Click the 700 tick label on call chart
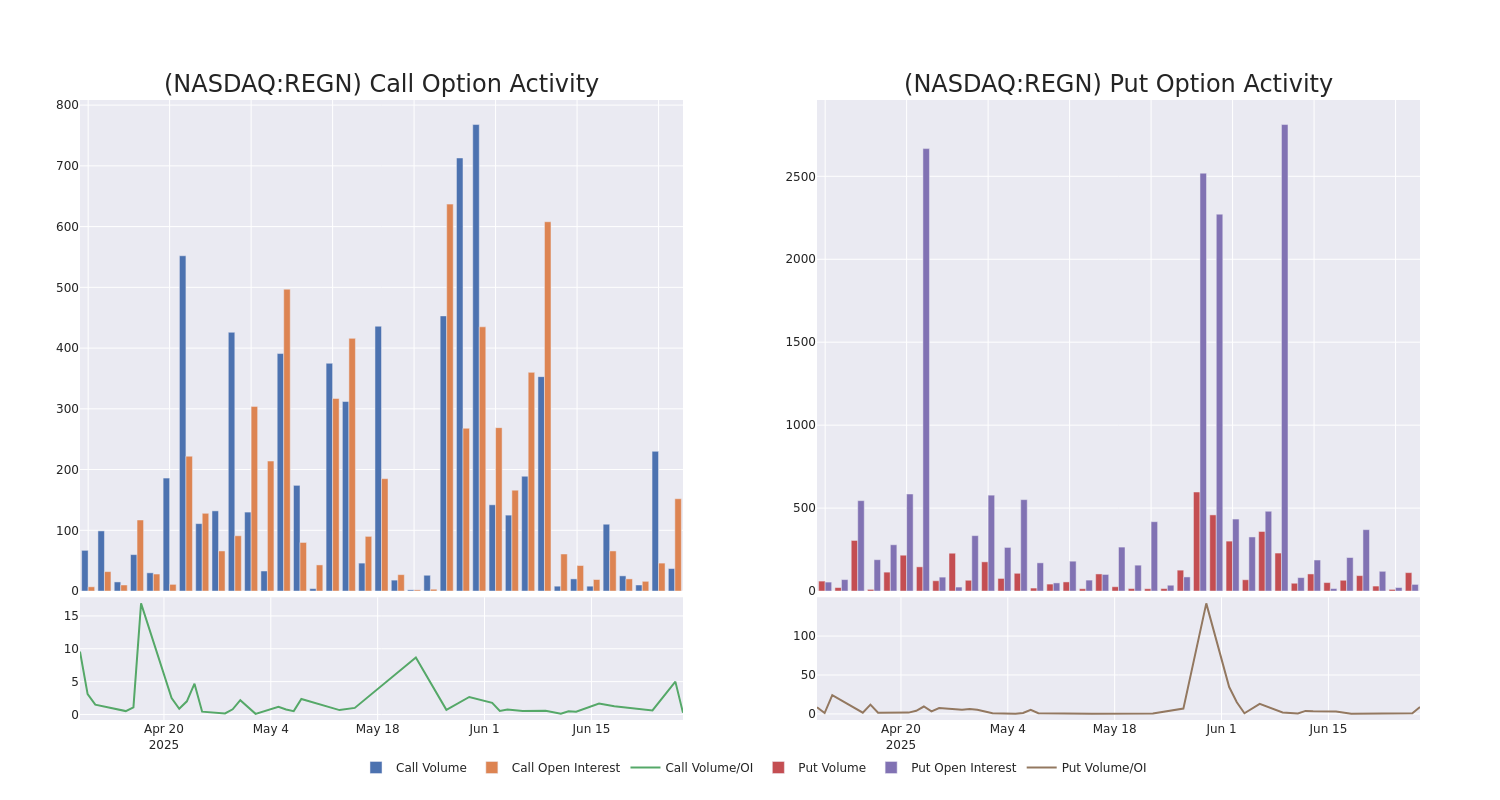1500x800 pixels. coord(67,166)
